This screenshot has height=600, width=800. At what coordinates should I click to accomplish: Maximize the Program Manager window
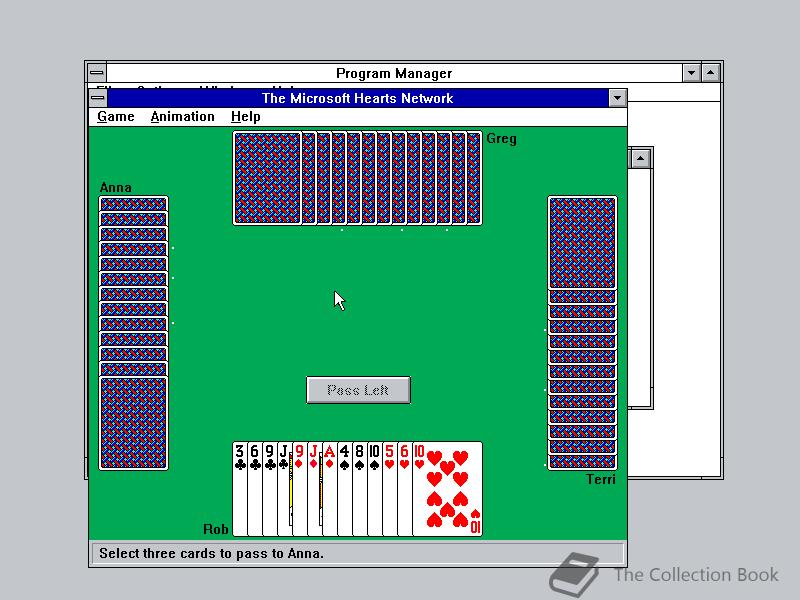pos(711,73)
